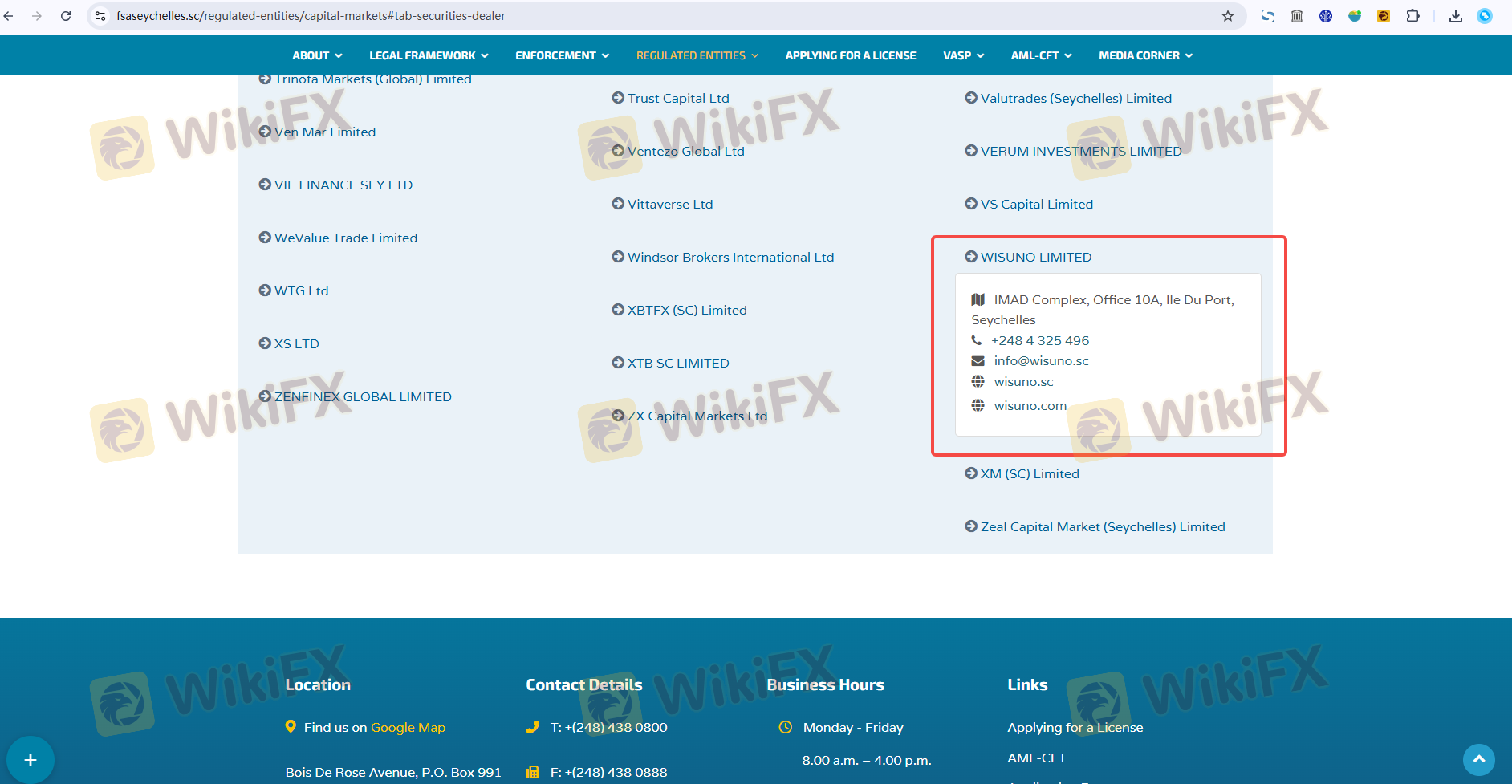Click the Google Map link

coord(408,727)
